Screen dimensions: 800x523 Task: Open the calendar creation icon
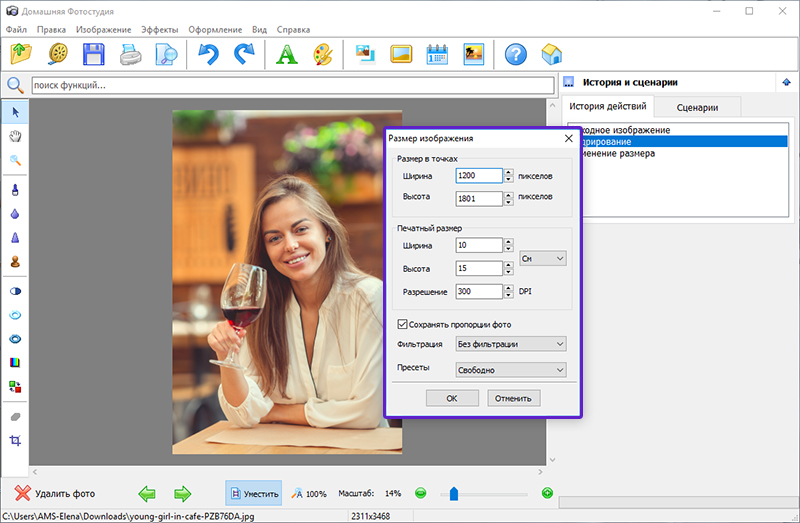437,54
